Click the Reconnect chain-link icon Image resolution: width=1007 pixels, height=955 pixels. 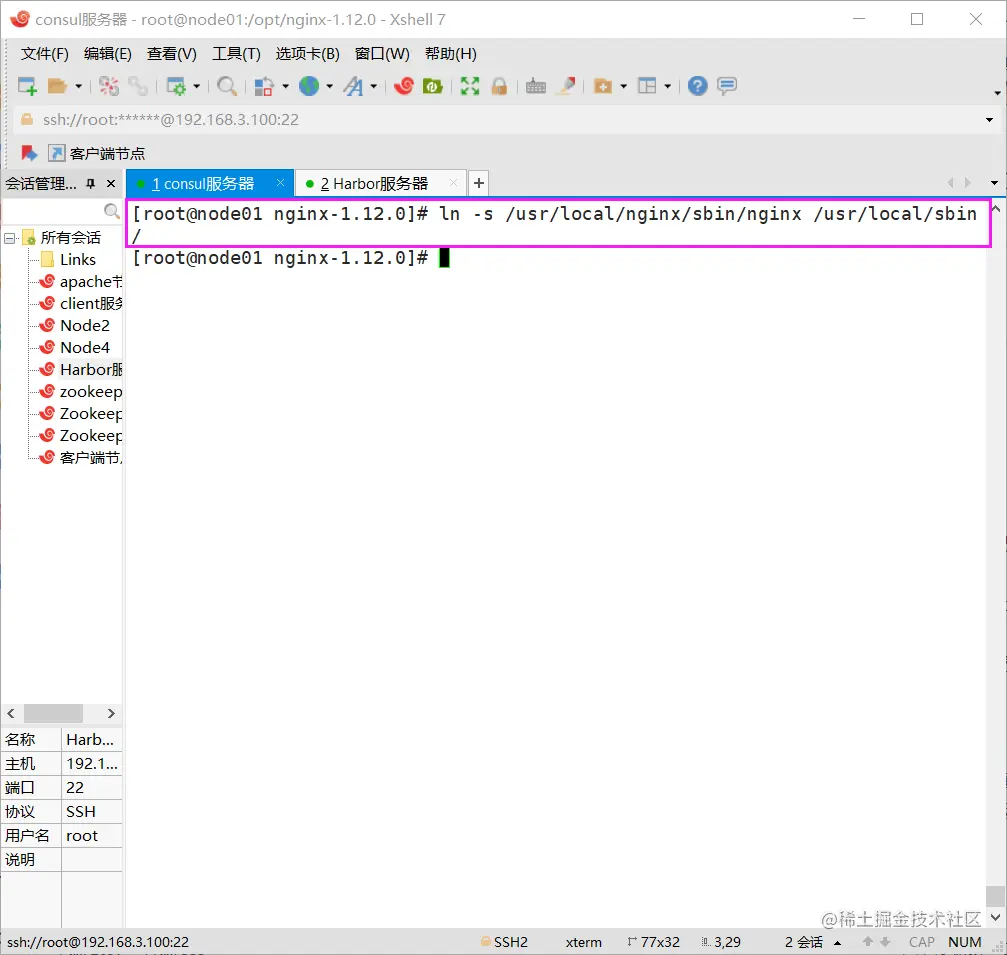click(x=137, y=85)
